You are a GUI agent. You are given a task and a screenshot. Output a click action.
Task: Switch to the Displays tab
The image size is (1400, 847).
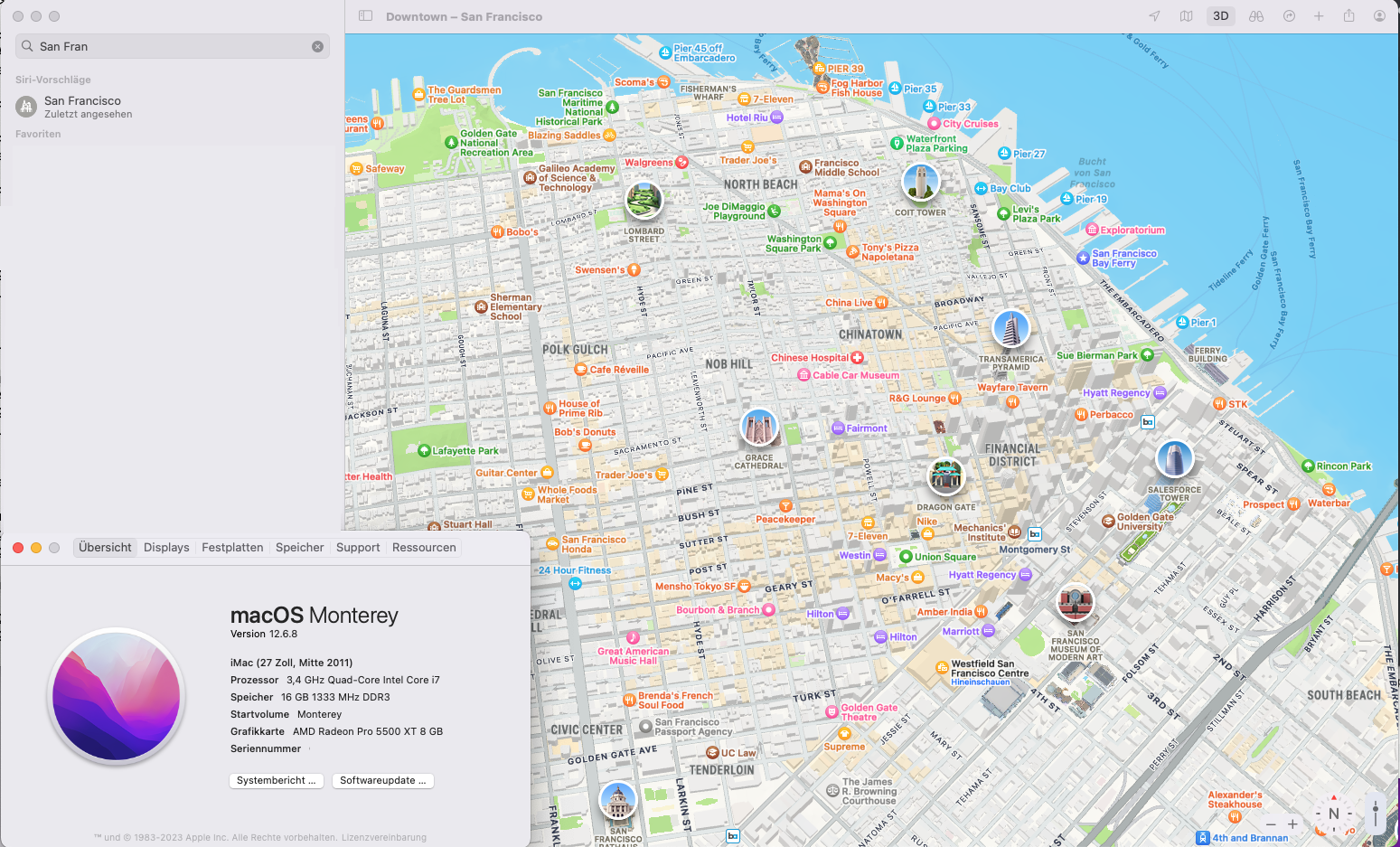166,548
